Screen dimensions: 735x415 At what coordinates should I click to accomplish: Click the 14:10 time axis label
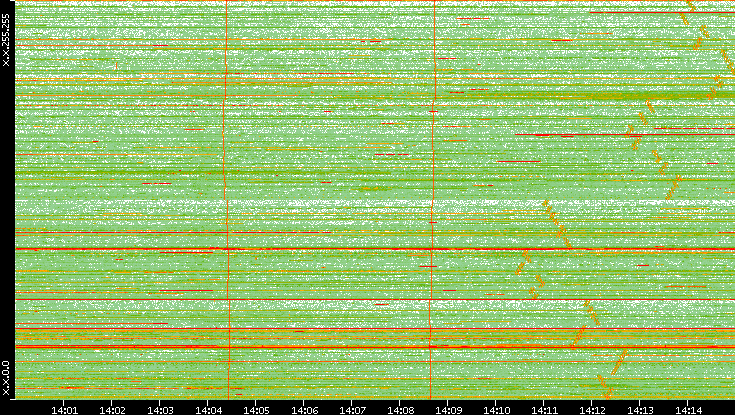(x=496, y=410)
